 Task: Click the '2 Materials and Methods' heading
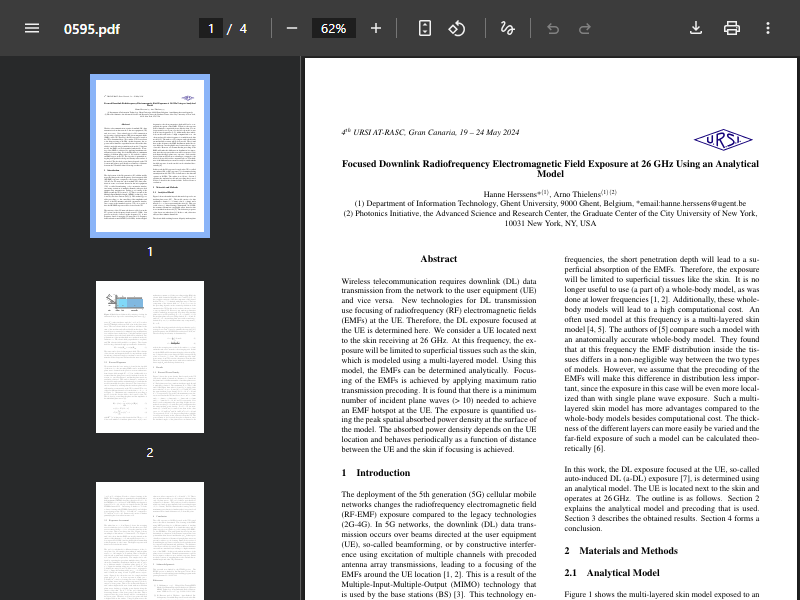[621, 551]
